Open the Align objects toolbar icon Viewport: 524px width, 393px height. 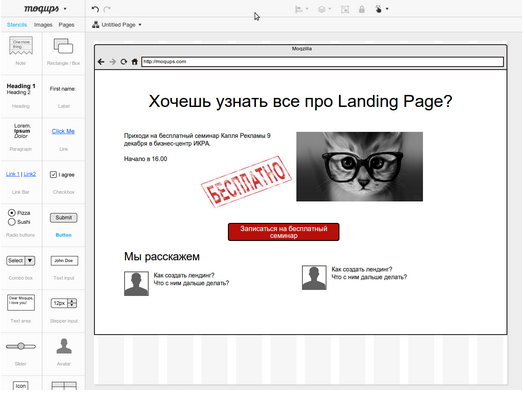(301, 9)
